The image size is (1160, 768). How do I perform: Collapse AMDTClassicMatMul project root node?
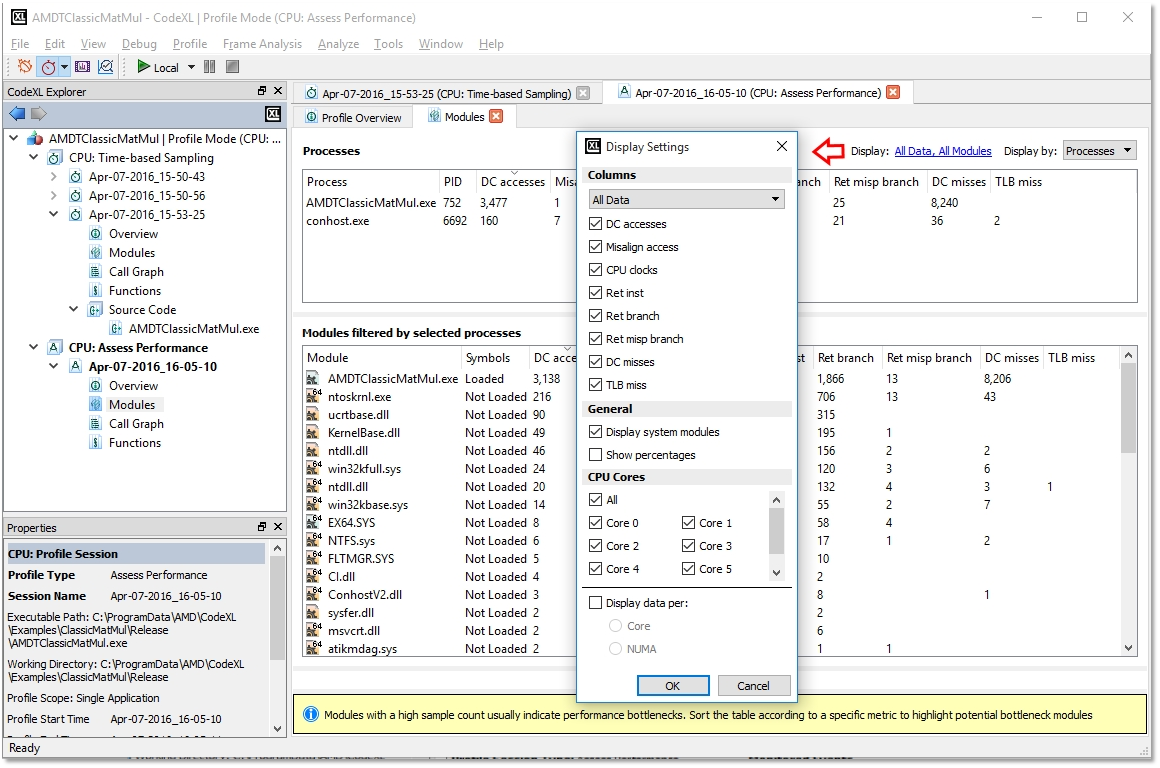[x=13, y=138]
